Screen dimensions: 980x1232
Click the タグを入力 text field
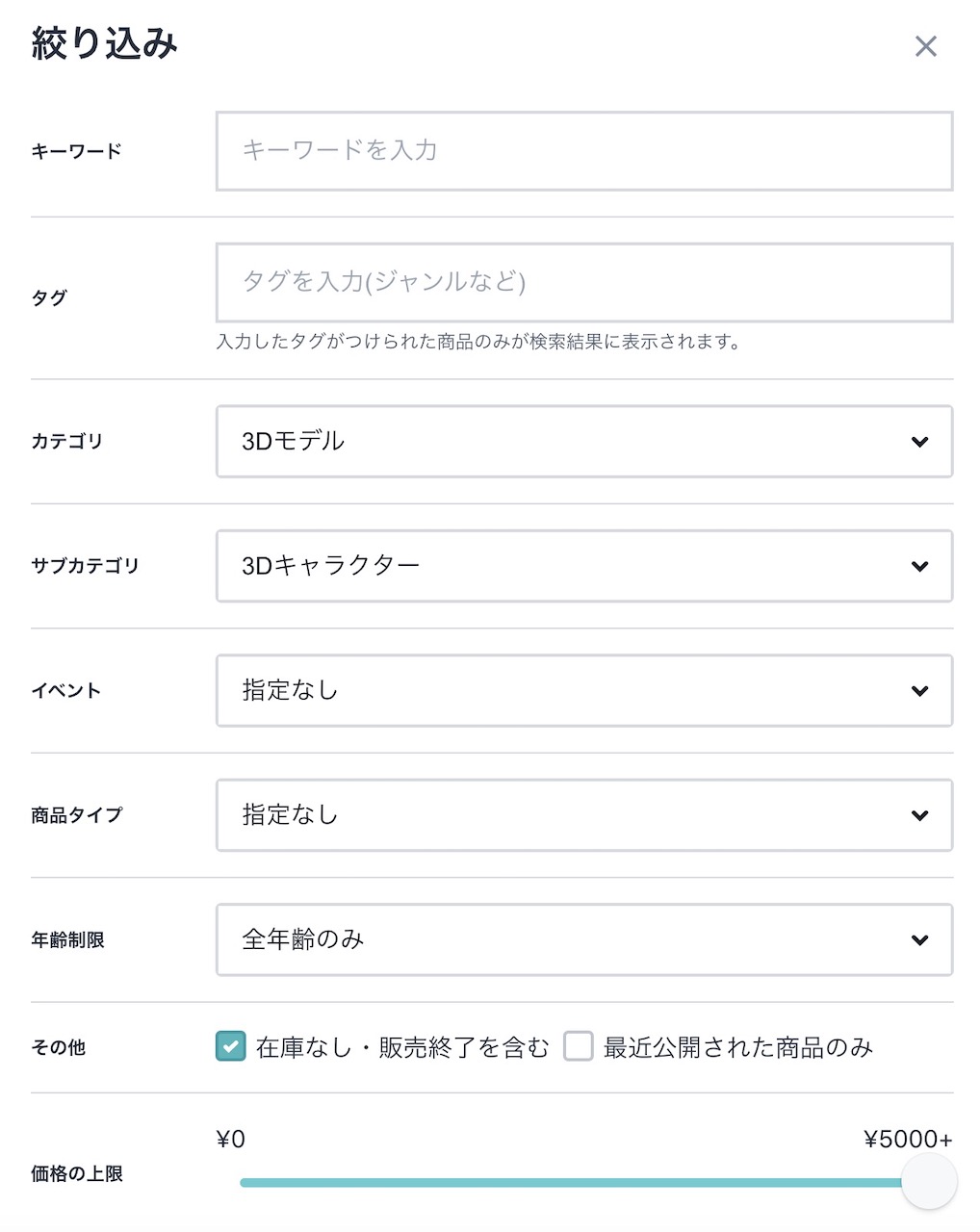point(582,283)
